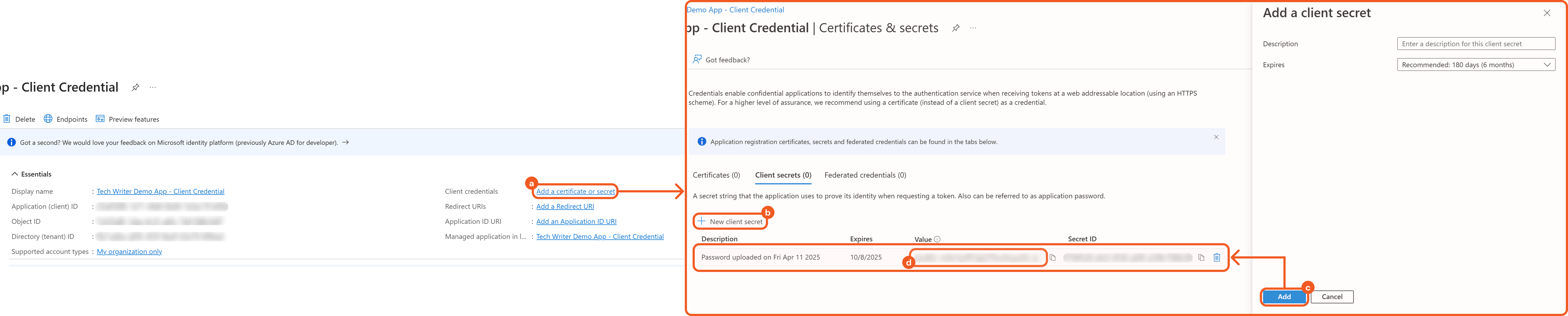Copy the Secret ID to clipboard
Screen dimensions: 1568x316
tap(1201, 257)
